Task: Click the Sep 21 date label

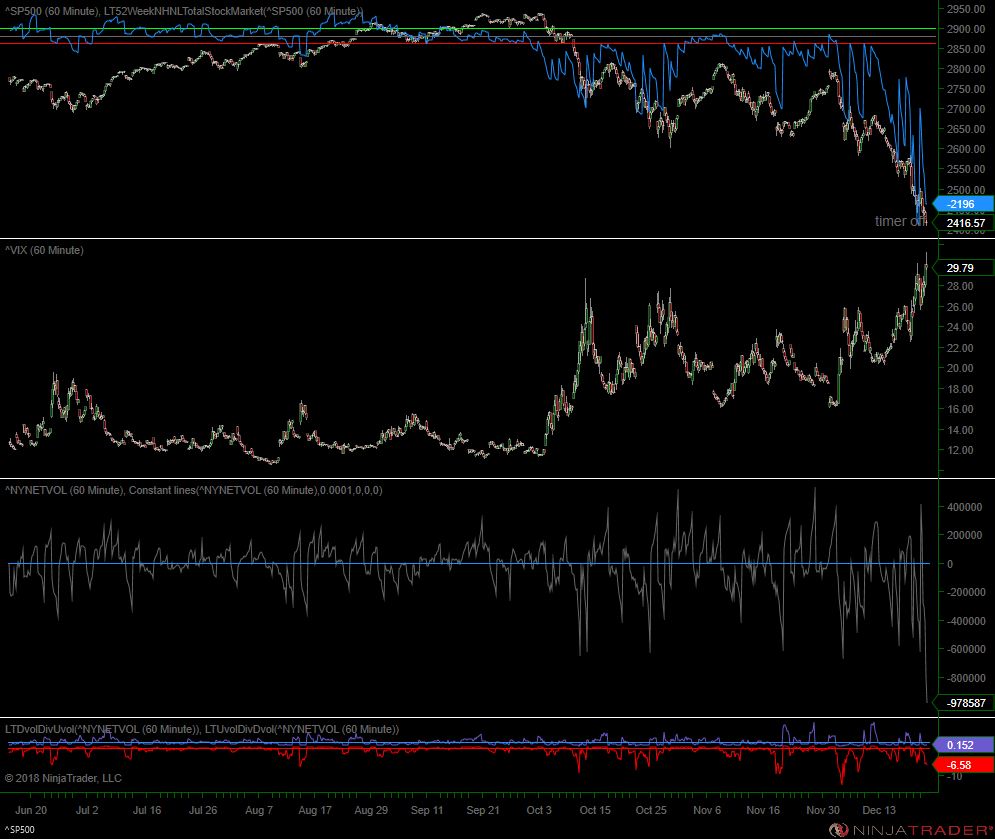Action: tap(482, 810)
